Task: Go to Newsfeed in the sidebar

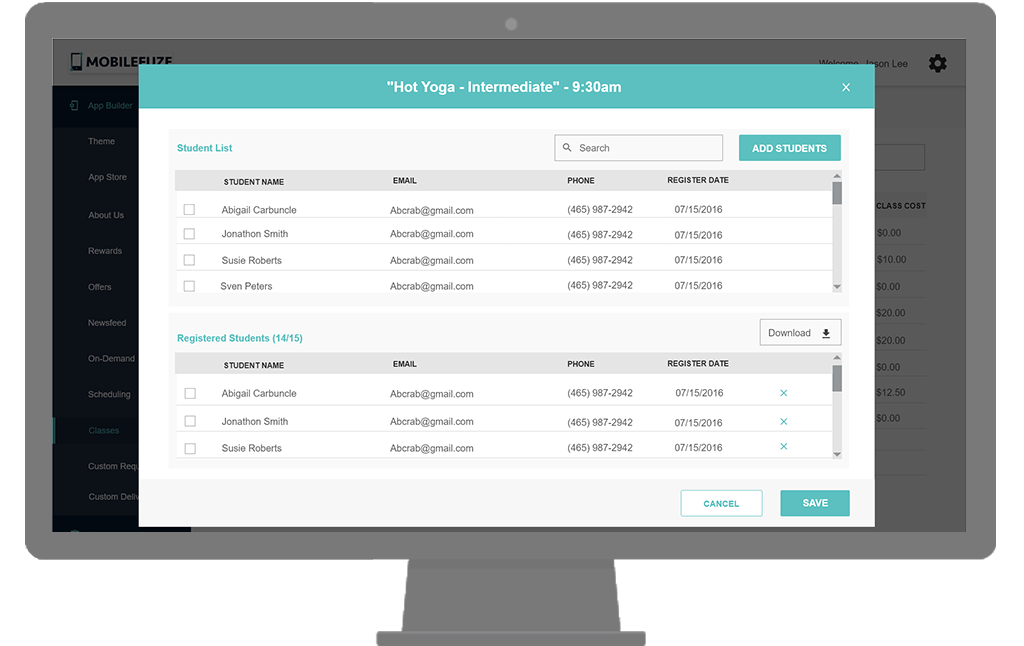Action: 107,323
